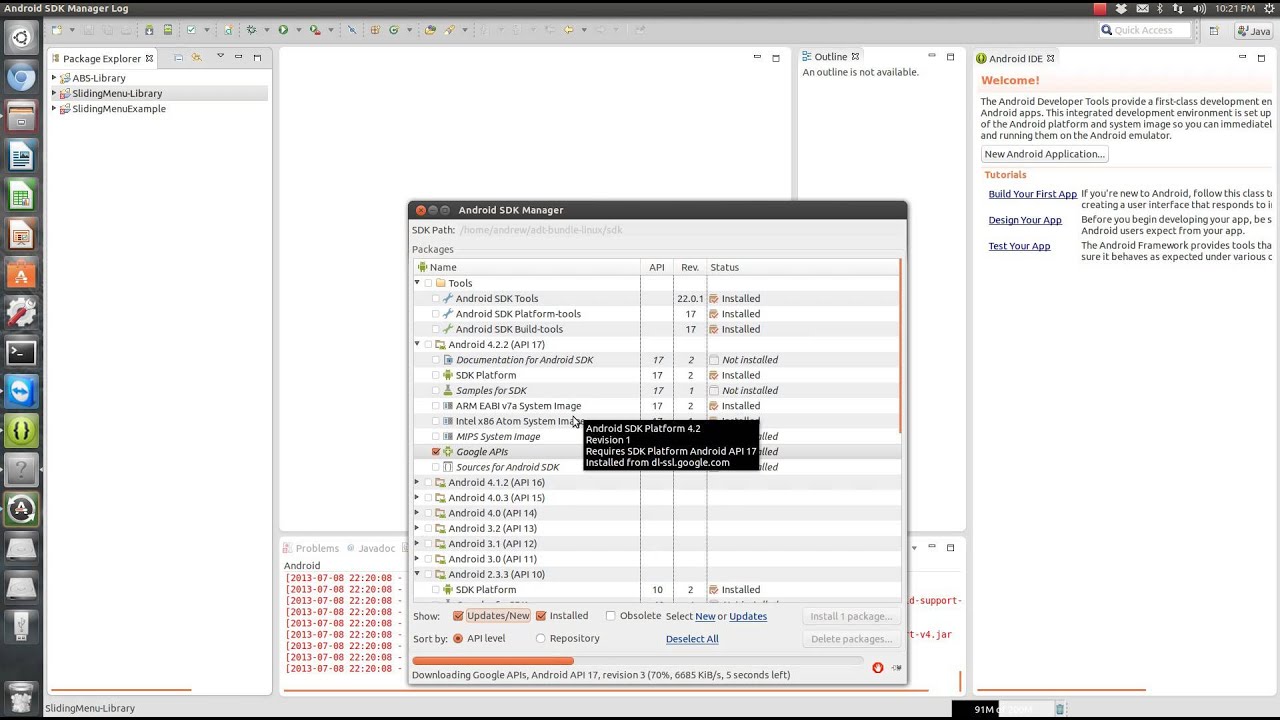Click the Android SDK Manager toolbar icon
The height and width of the screenshot is (720, 1280).
[x=149, y=30]
